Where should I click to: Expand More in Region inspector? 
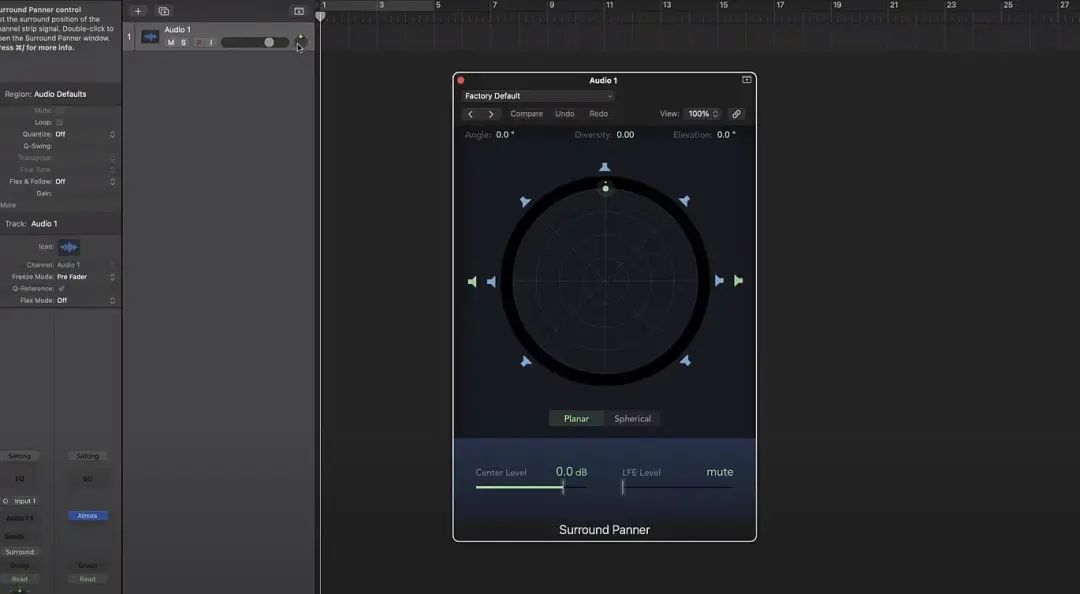pos(8,205)
